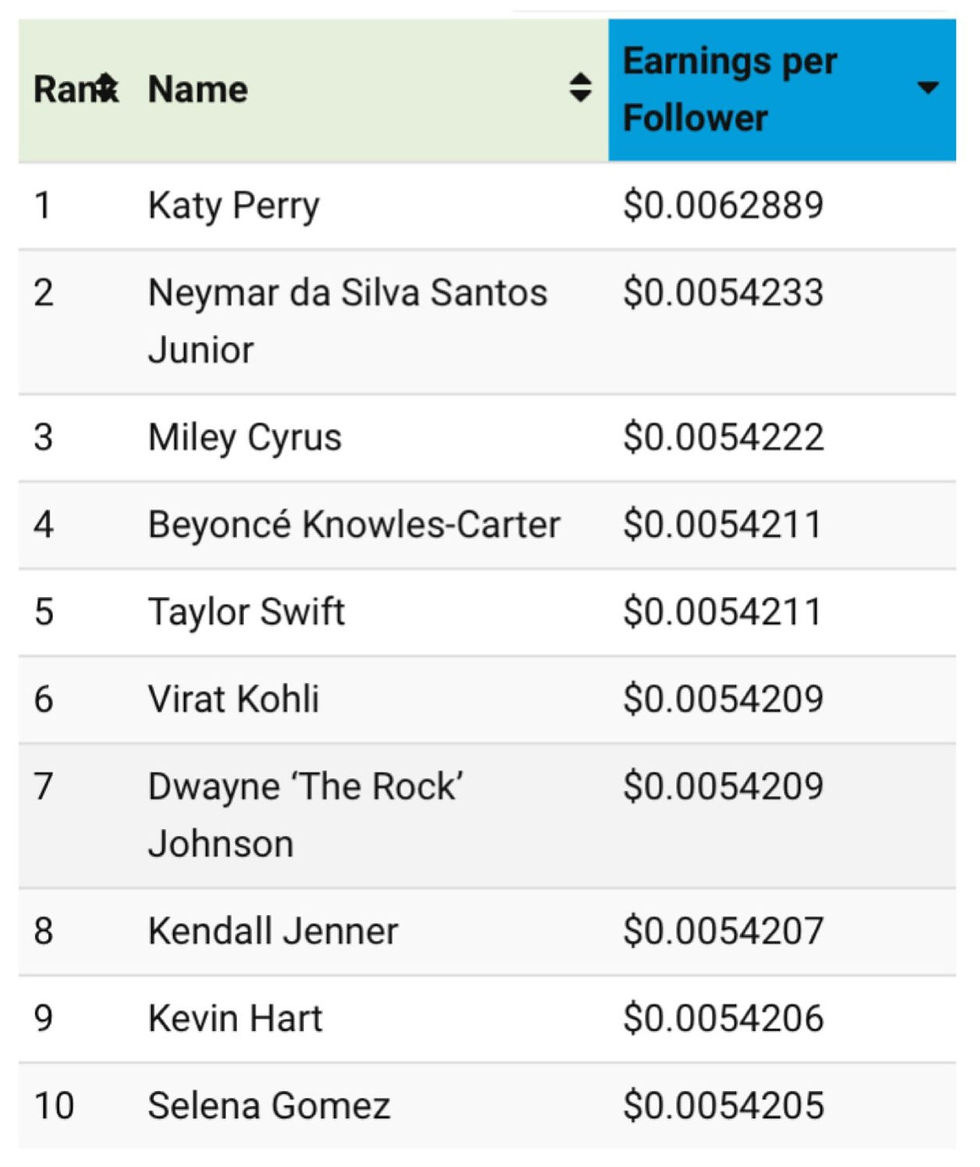
Task: Sort table by the Rank column
Action: click(107, 89)
